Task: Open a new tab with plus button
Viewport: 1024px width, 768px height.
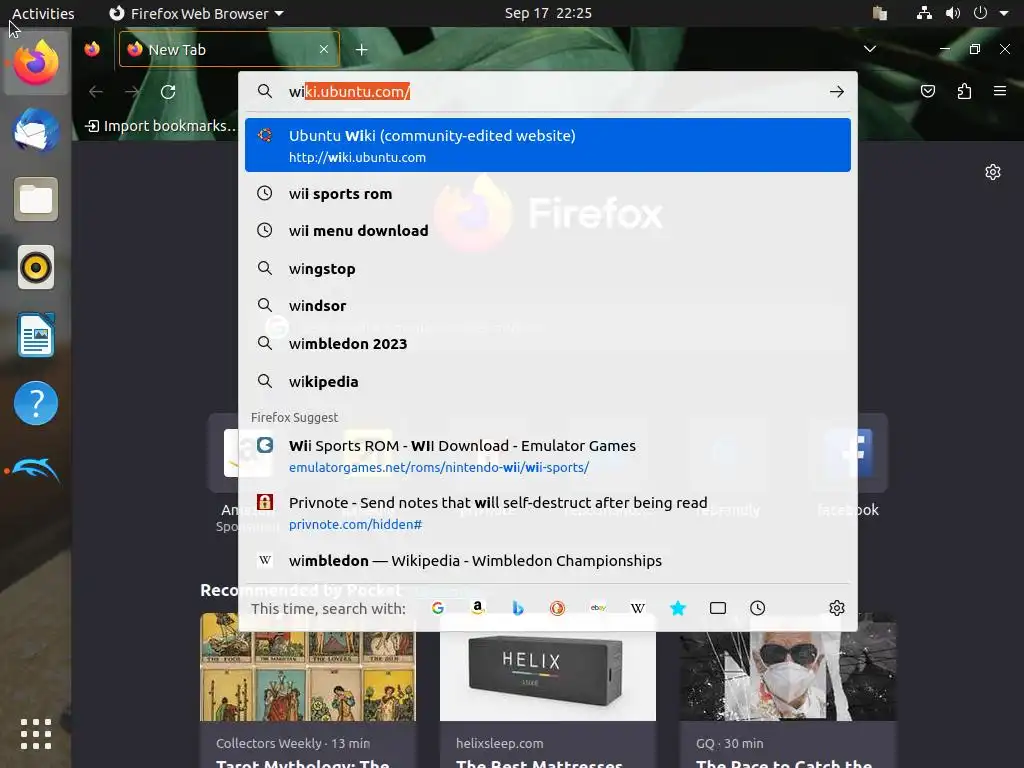Action: click(x=361, y=50)
